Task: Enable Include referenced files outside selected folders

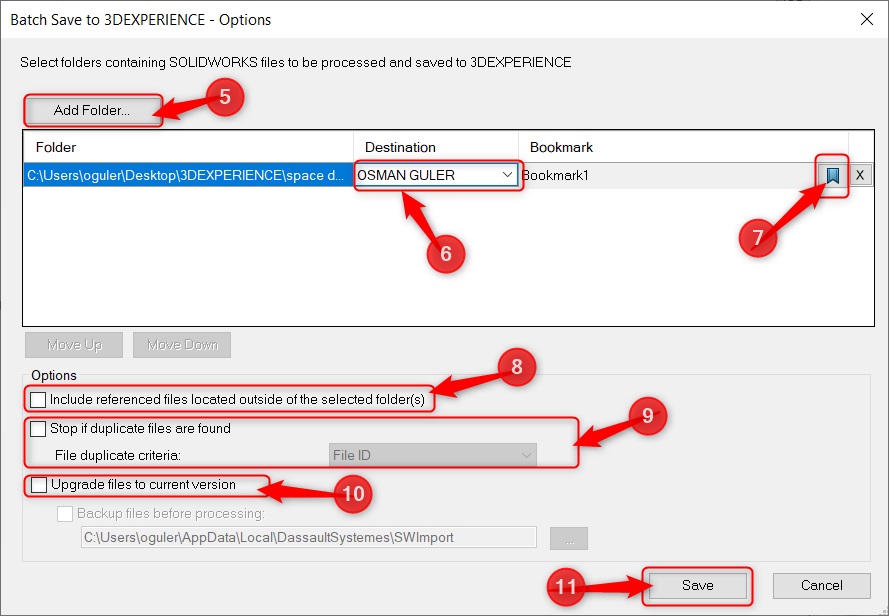Action: 38,400
